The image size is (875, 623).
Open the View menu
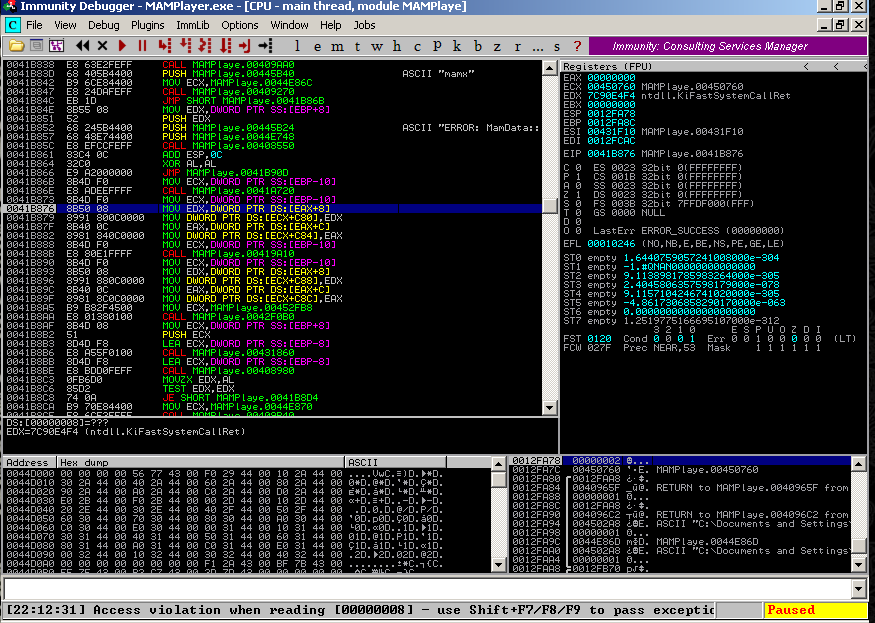point(65,25)
